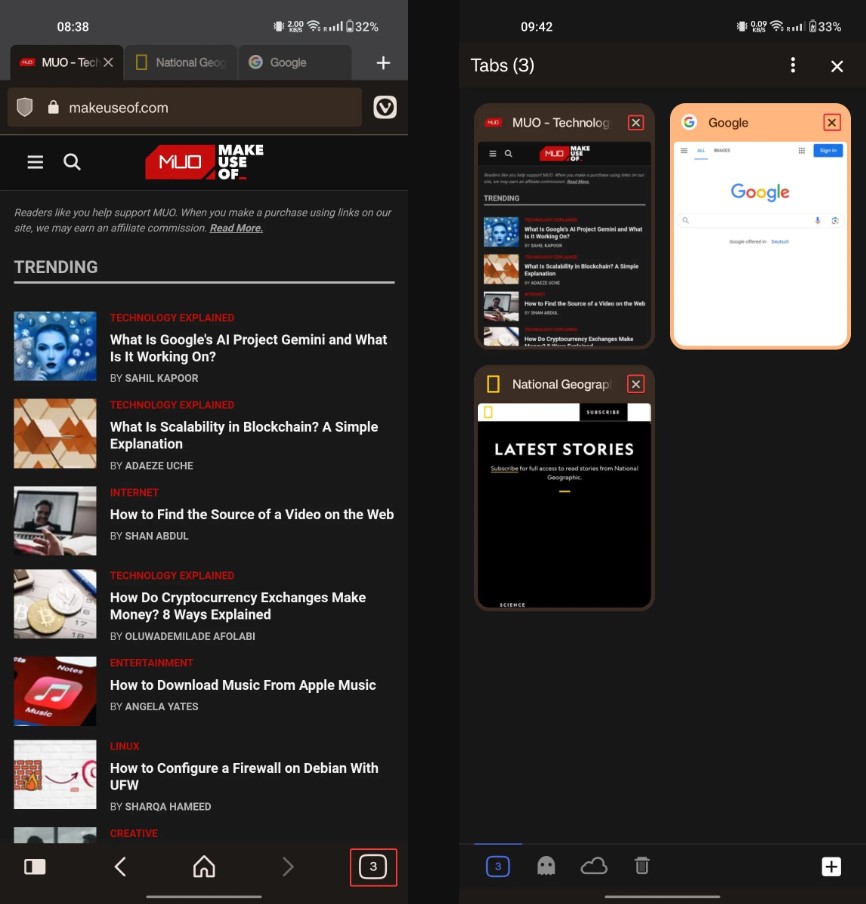Screen dimensions: 866x904
Task: Open the Vivaldi side panel
Action: click(x=34, y=866)
